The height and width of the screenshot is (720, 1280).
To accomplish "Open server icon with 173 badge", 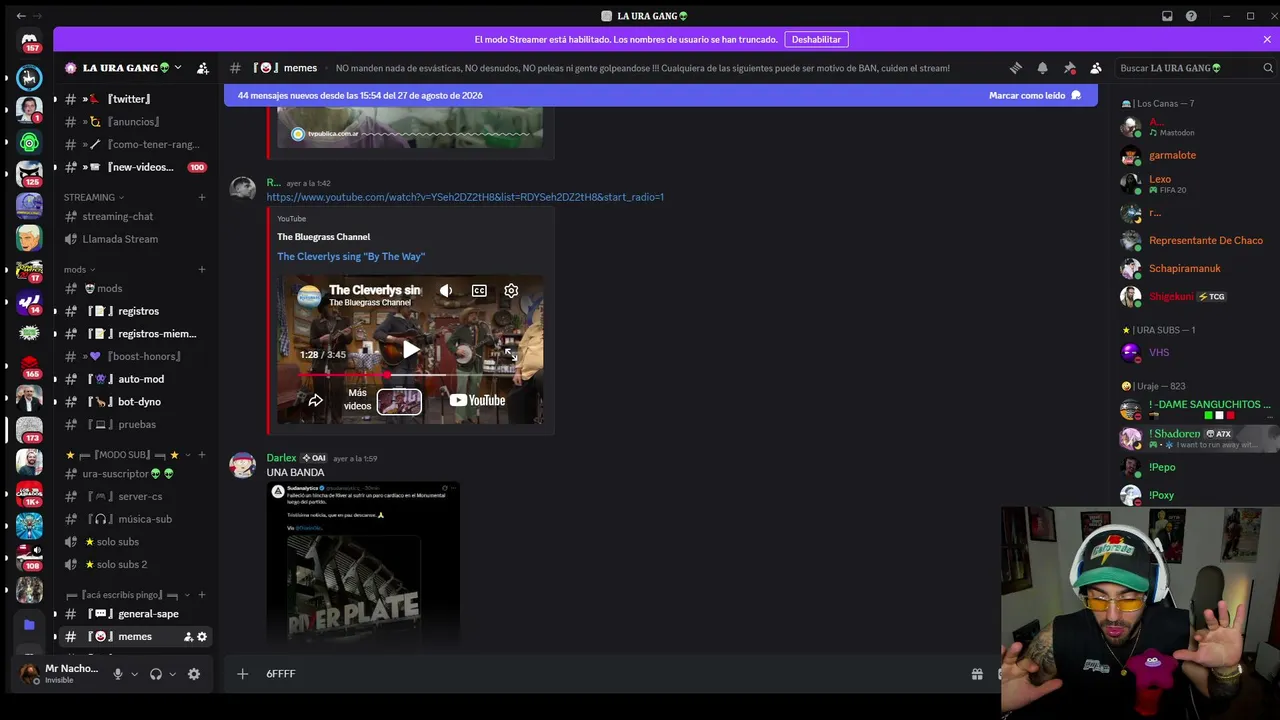I will 29,430.
